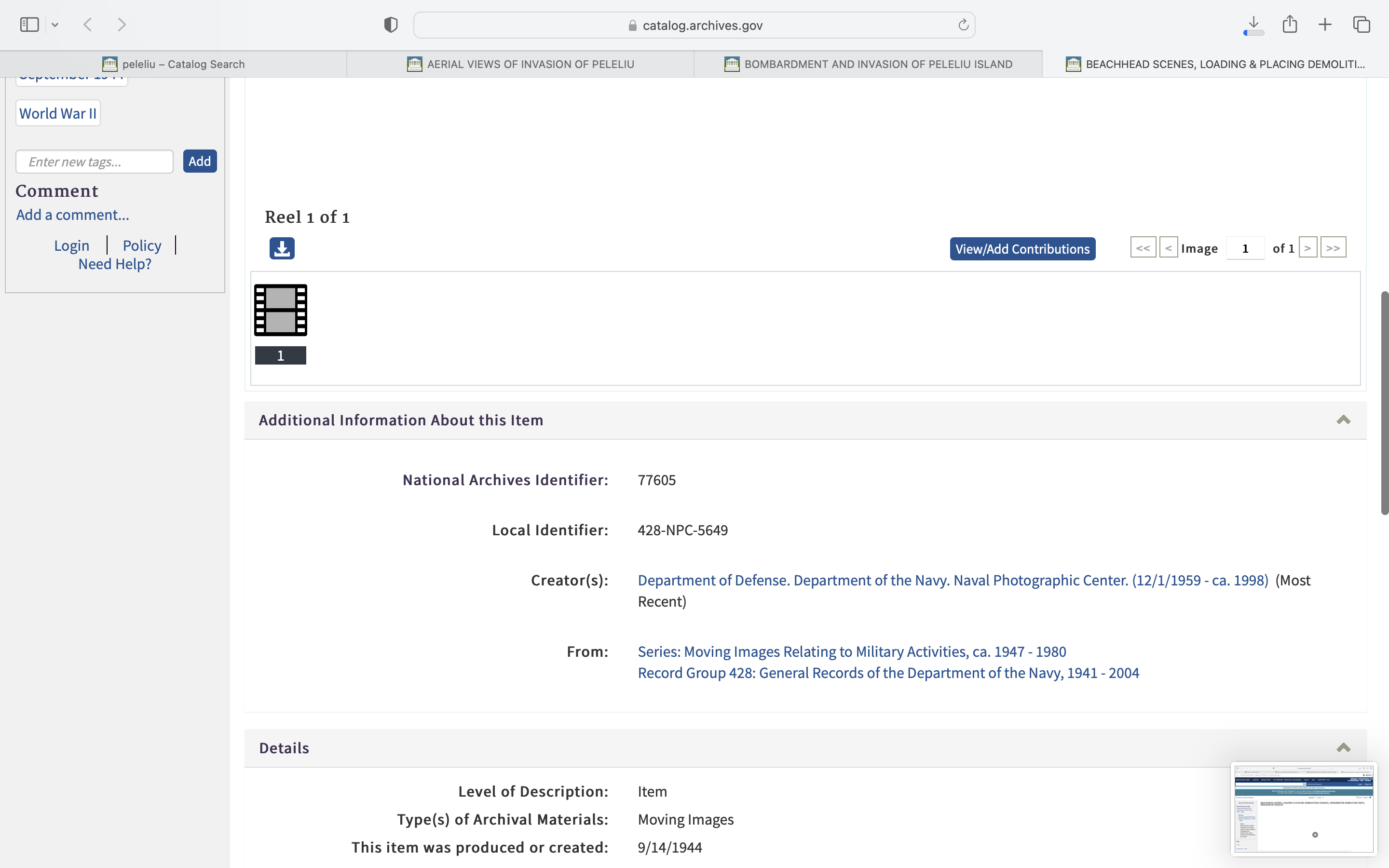The width and height of the screenshot is (1389, 868).
Task: Open sidebar dropdown chevron menu
Action: [x=55, y=25]
